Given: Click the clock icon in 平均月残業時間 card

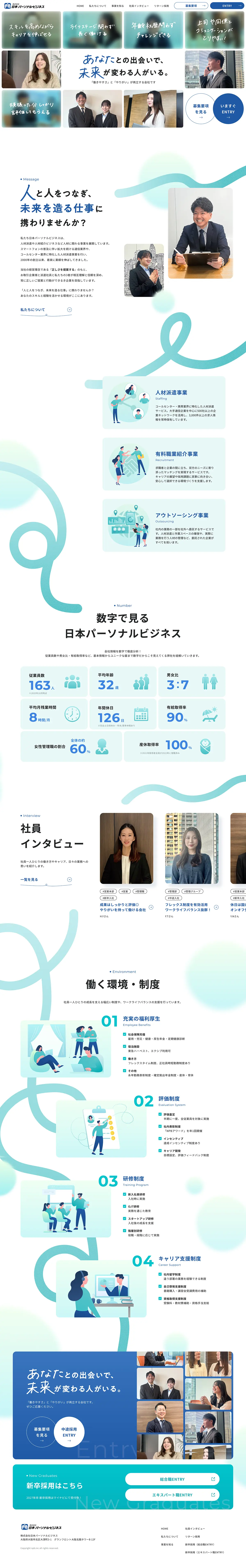Looking at the screenshot, I should [72, 714].
